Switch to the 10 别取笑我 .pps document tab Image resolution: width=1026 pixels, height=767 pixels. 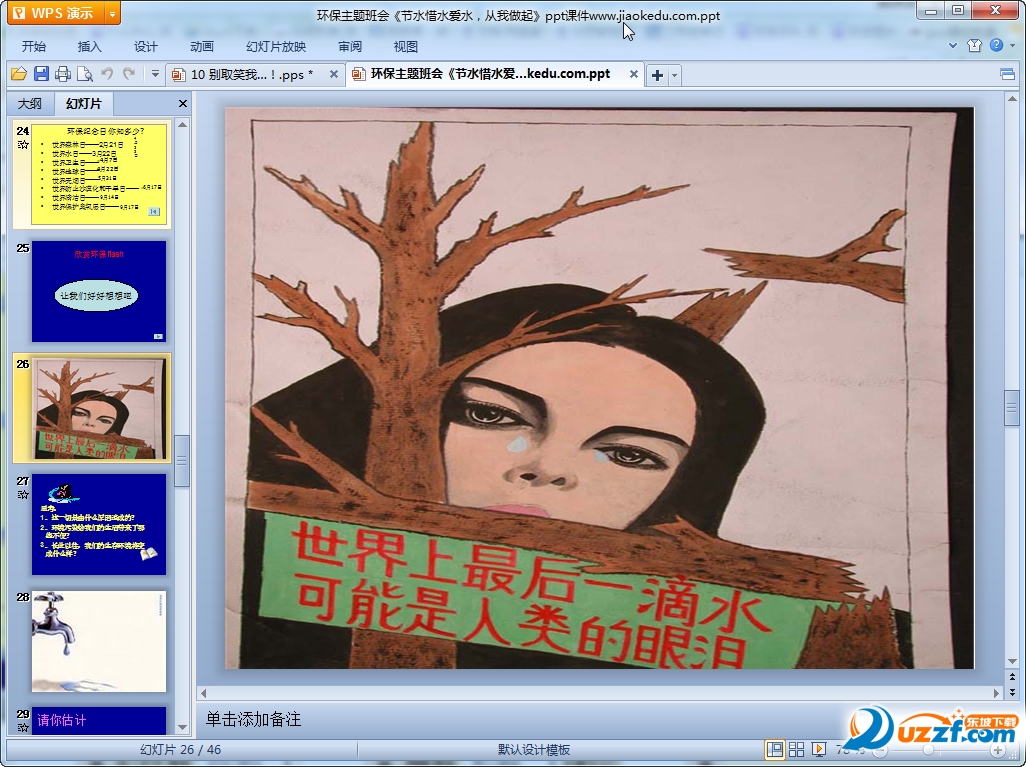tap(249, 75)
